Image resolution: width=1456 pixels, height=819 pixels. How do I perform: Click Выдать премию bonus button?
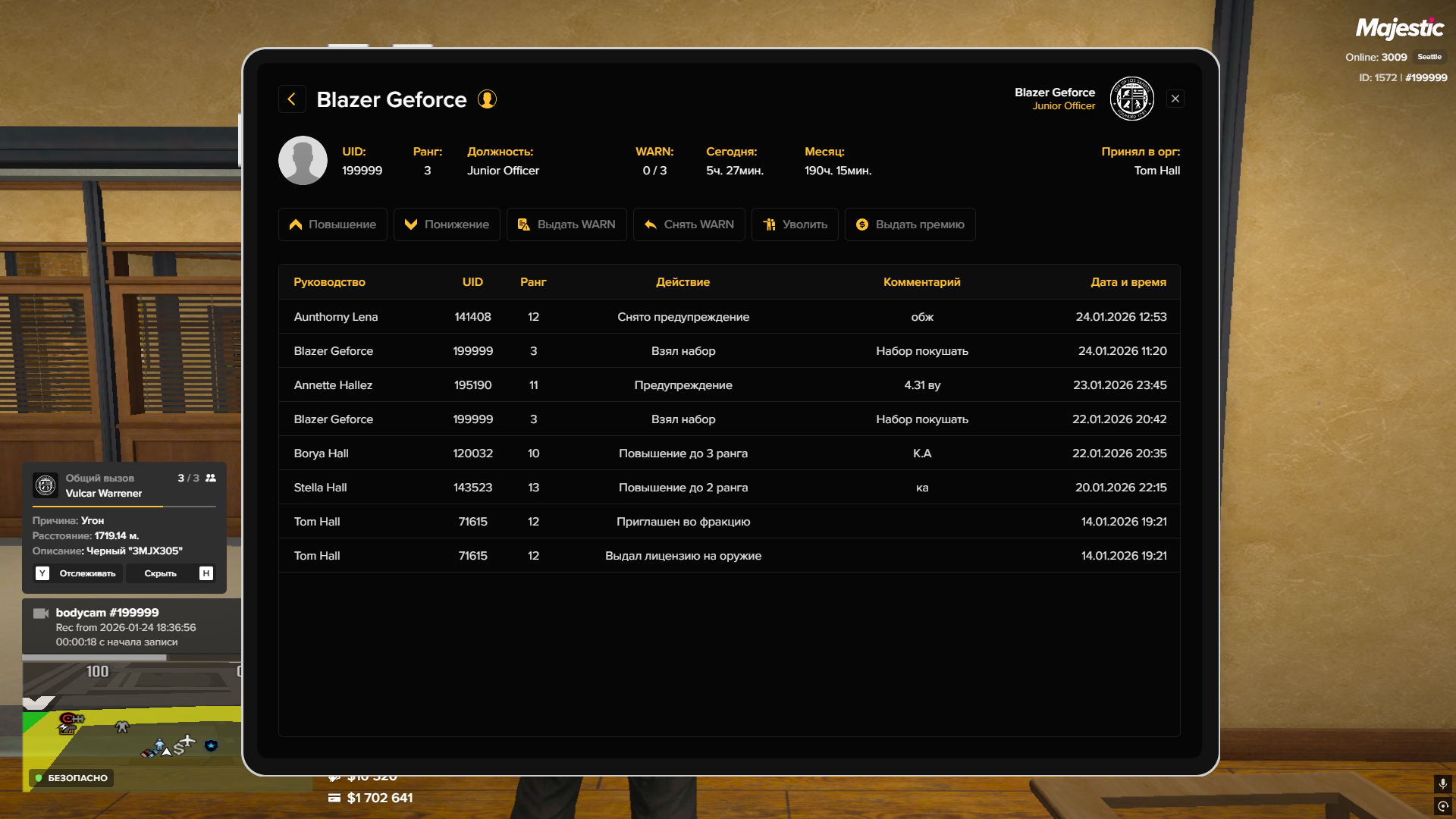(x=910, y=224)
